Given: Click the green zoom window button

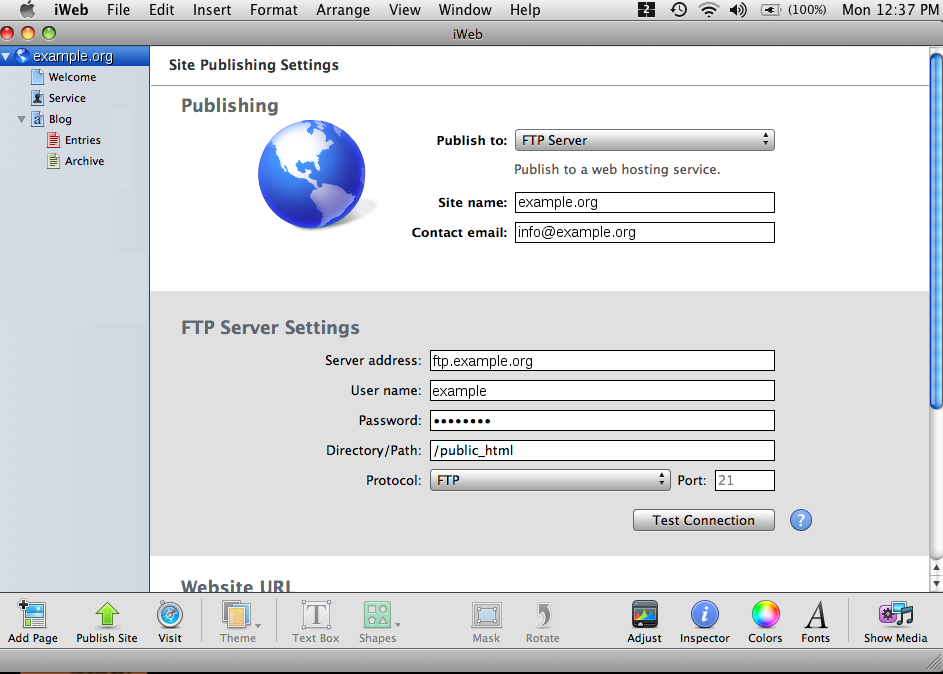Looking at the screenshot, I should point(49,34).
